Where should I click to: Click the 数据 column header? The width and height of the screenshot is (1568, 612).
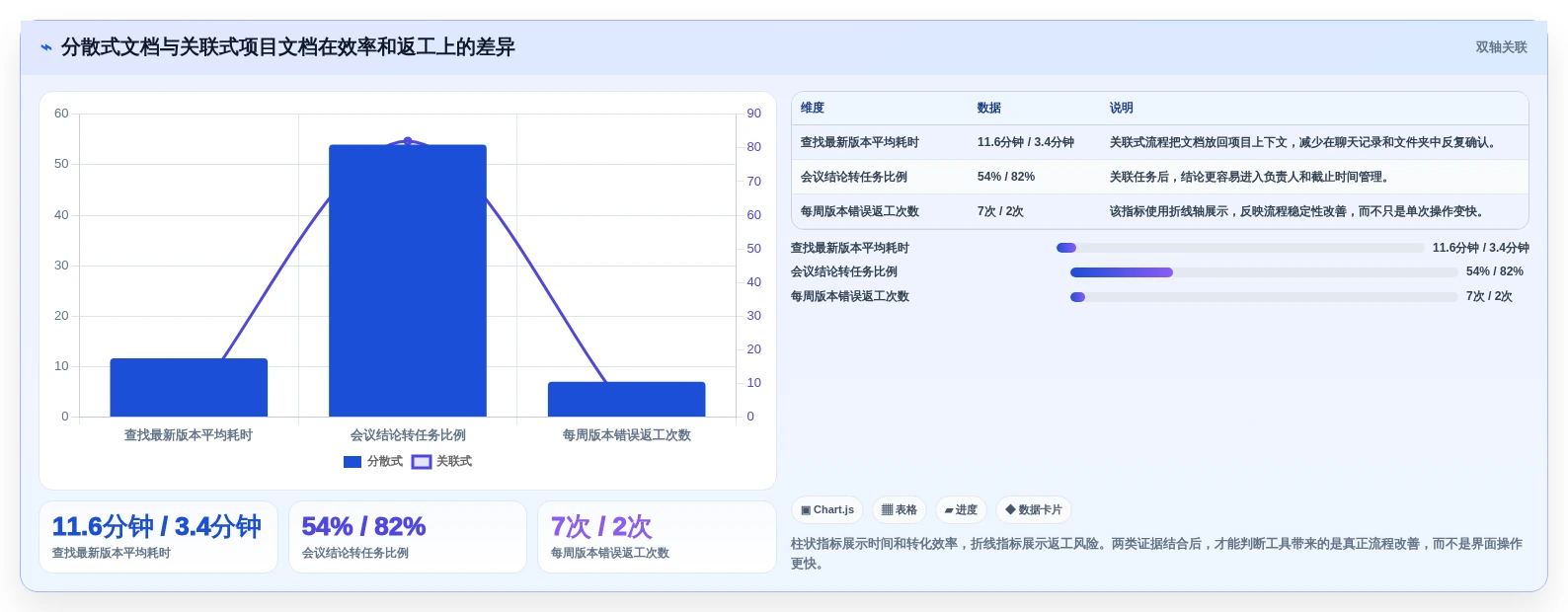coord(989,108)
